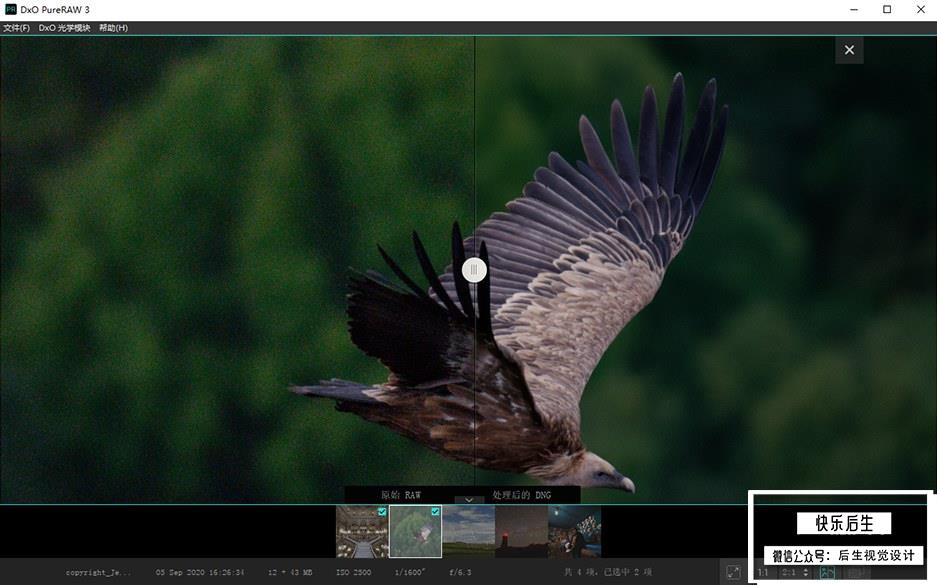Select the night lights portrait thumbnail
This screenshot has height=585, width=937.
click(x=574, y=531)
